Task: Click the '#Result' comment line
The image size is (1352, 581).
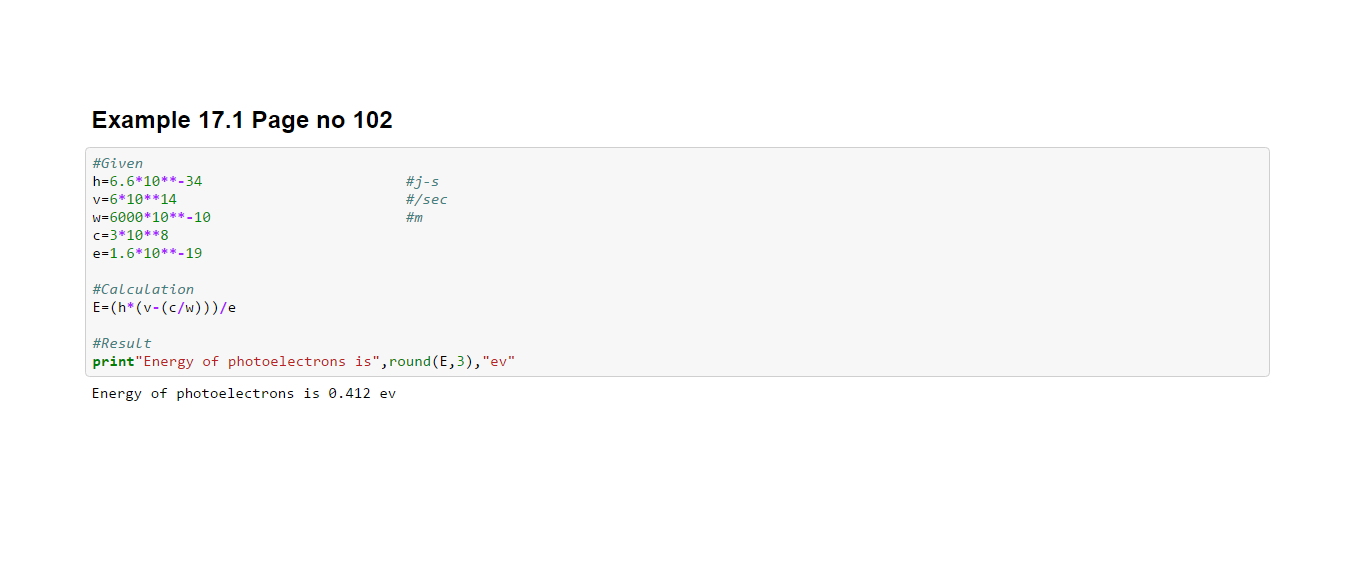Action: tap(122, 343)
